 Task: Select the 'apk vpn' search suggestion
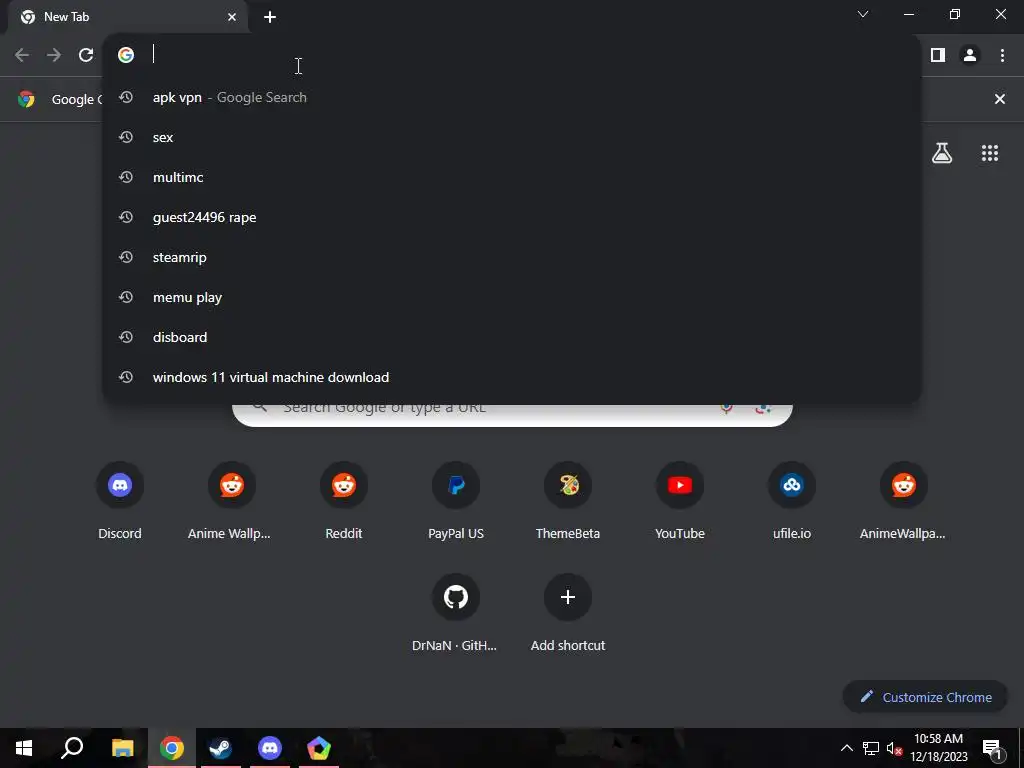(511, 97)
